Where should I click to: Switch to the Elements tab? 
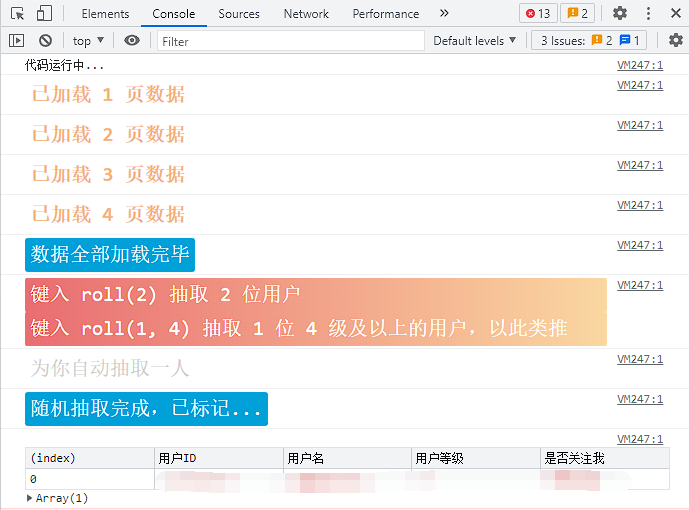[x=105, y=14]
